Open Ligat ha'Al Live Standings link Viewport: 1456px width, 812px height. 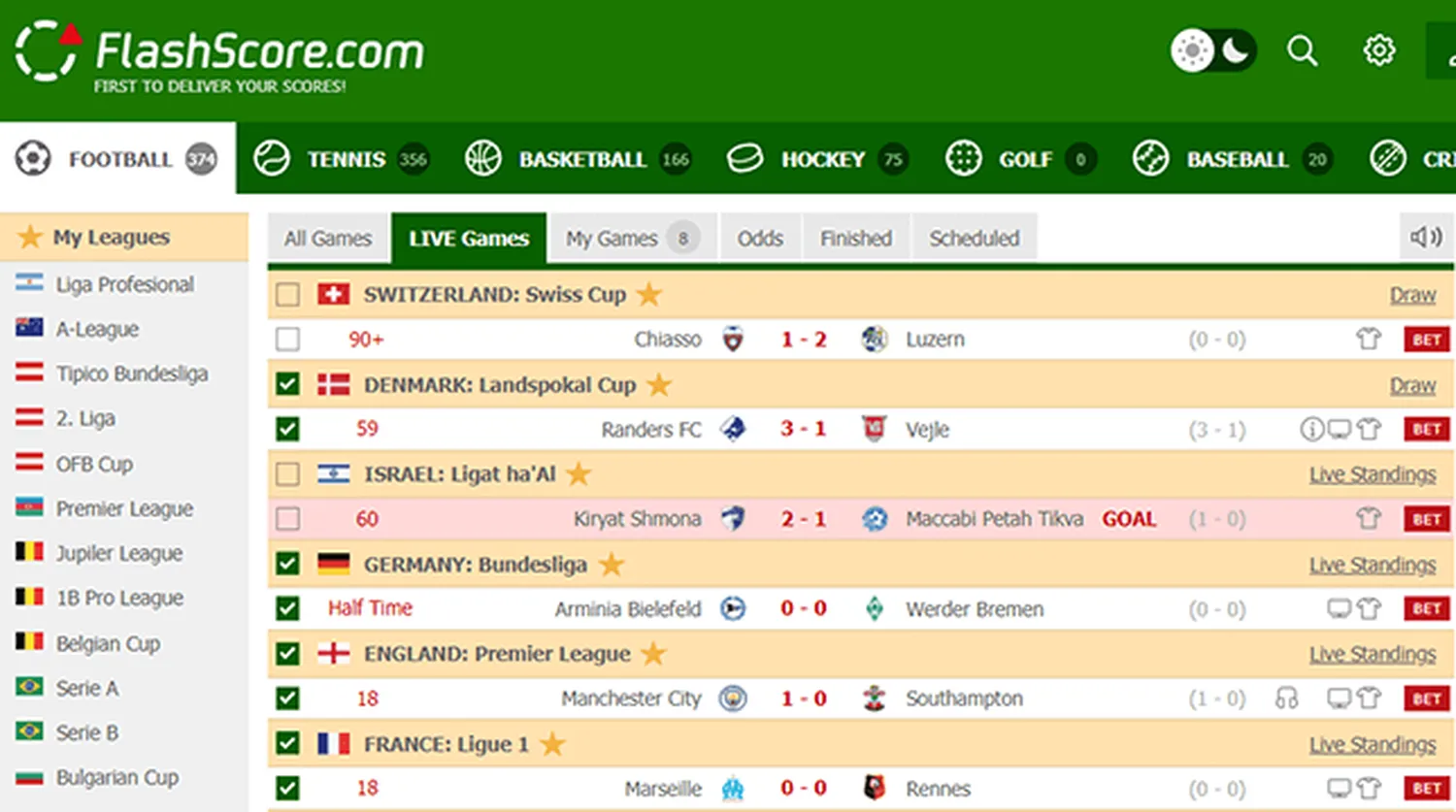(x=1373, y=474)
